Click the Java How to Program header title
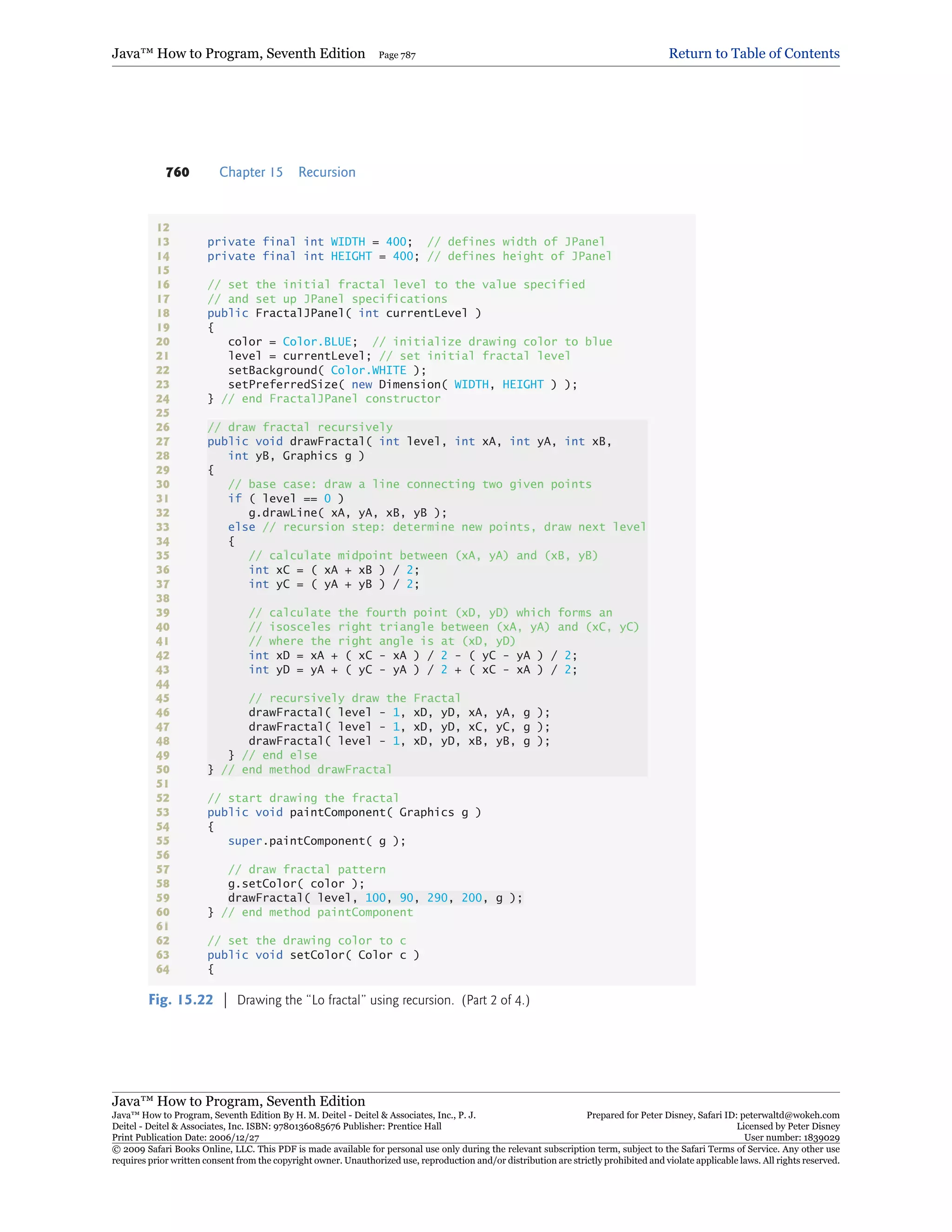952x1232 pixels. point(238,53)
